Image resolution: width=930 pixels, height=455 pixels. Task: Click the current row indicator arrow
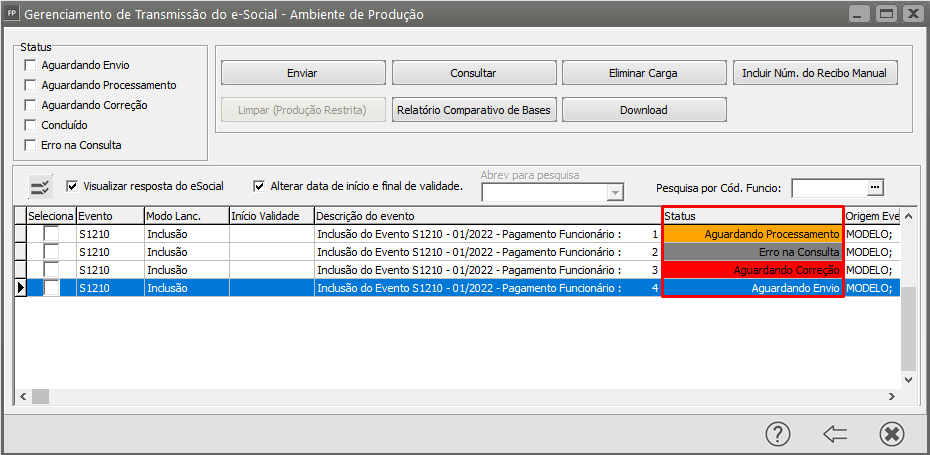pos(21,288)
